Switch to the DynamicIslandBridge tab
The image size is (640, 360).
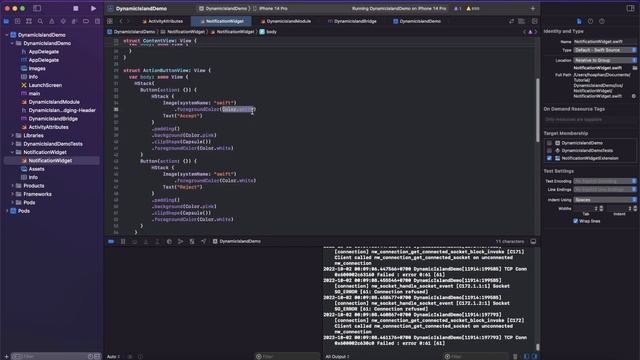coord(353,21)
